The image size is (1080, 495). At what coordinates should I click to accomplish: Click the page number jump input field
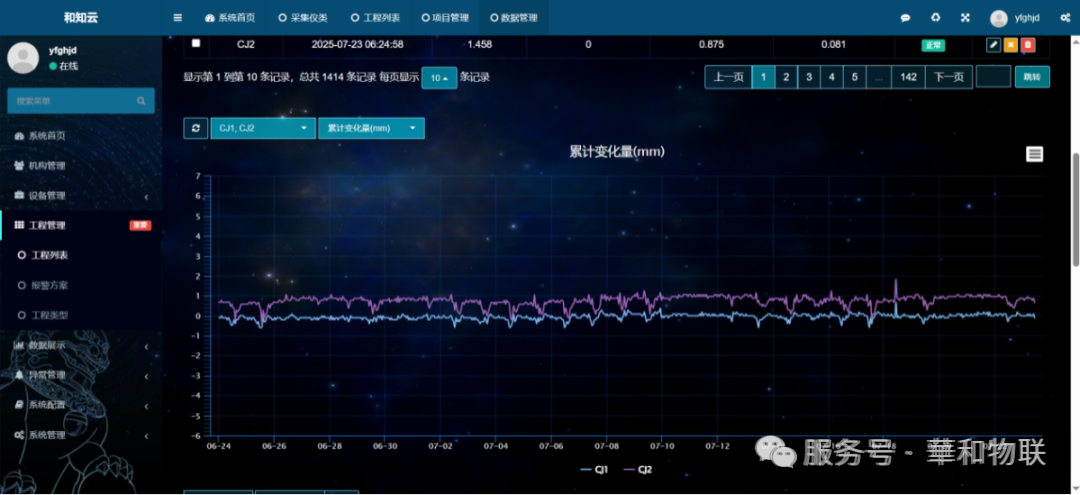pos(993,77)
